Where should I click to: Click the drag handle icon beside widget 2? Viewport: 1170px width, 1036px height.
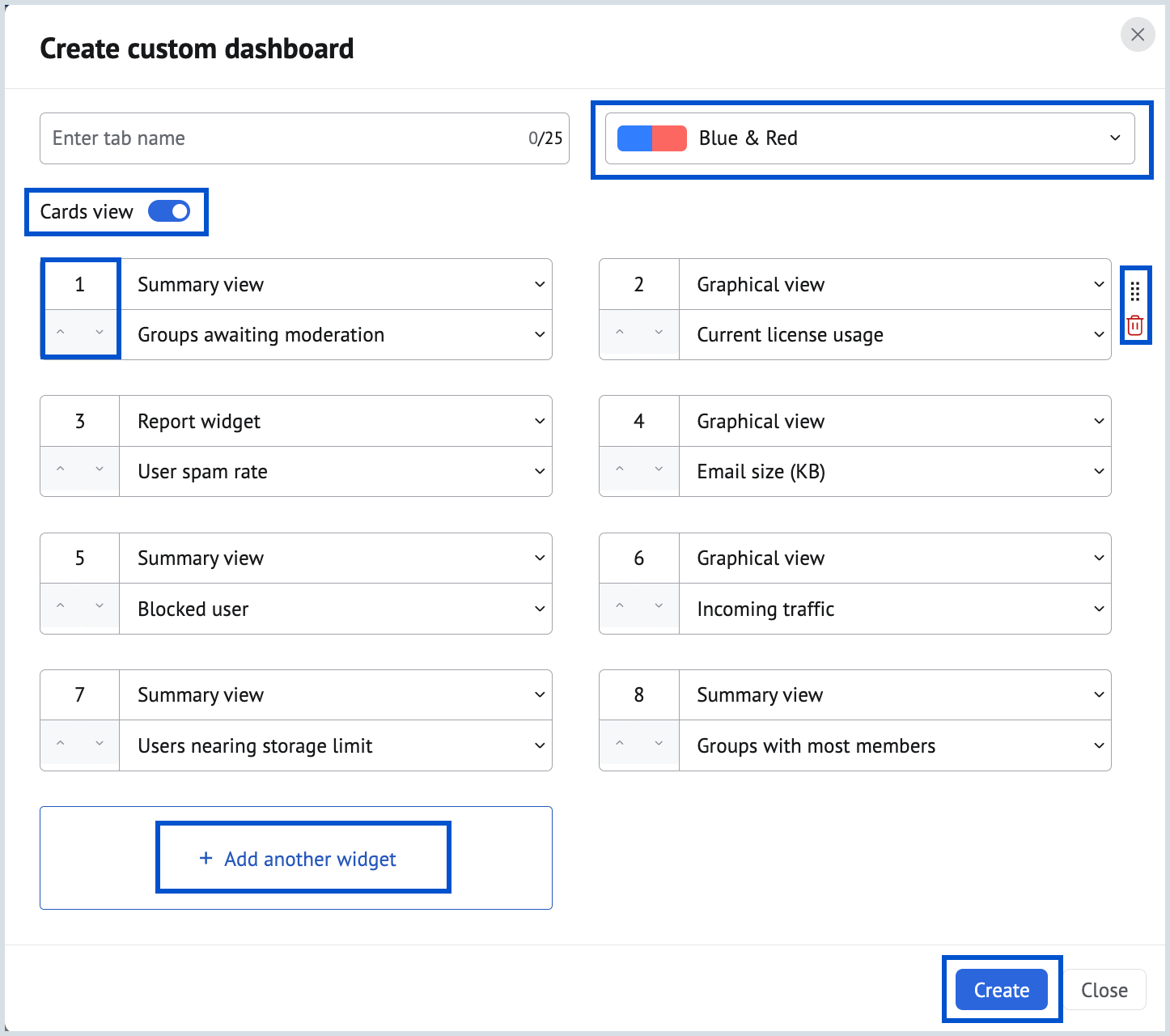click(x=1136, y=291)
